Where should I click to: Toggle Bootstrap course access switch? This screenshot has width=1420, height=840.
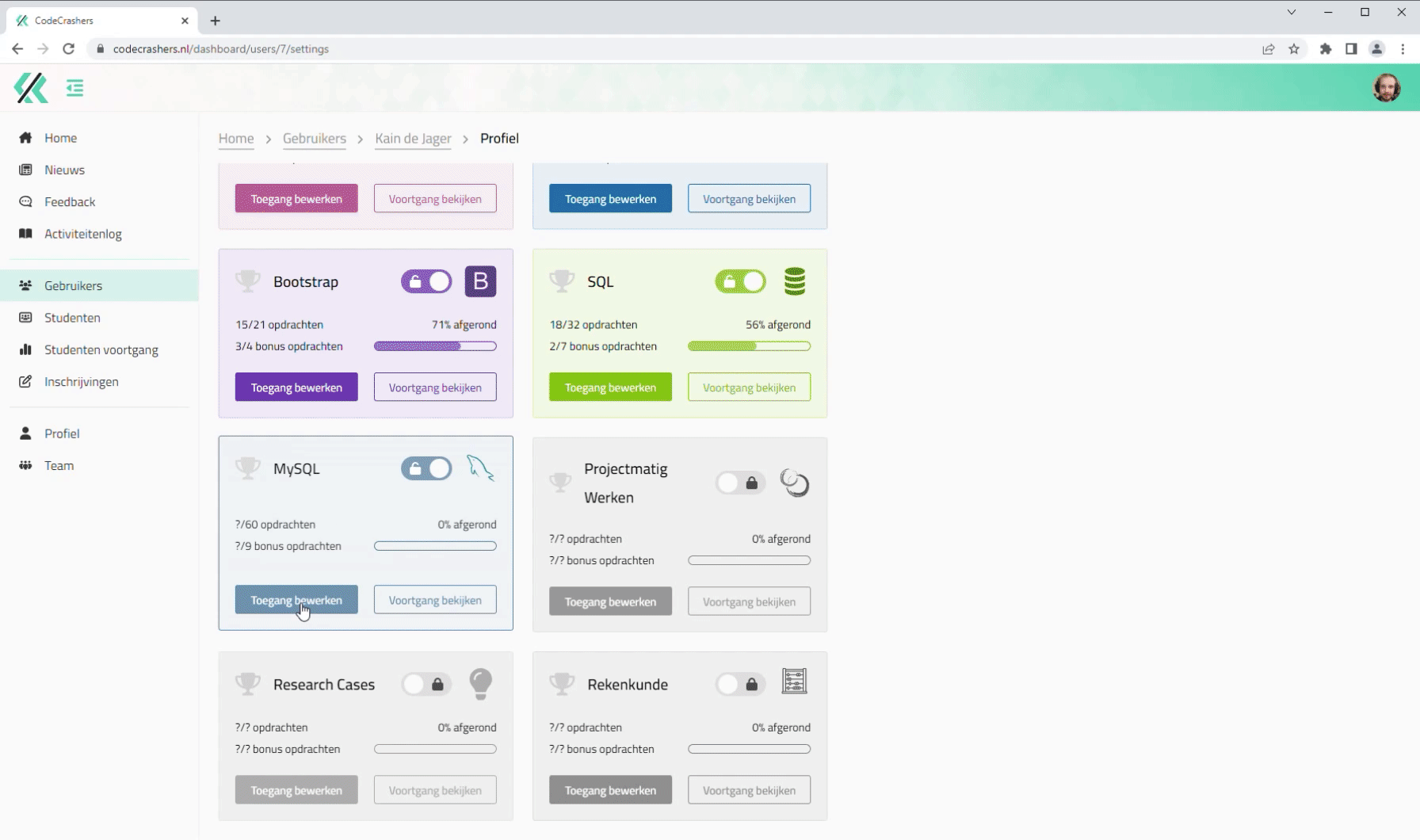click(x=426, y=281)
